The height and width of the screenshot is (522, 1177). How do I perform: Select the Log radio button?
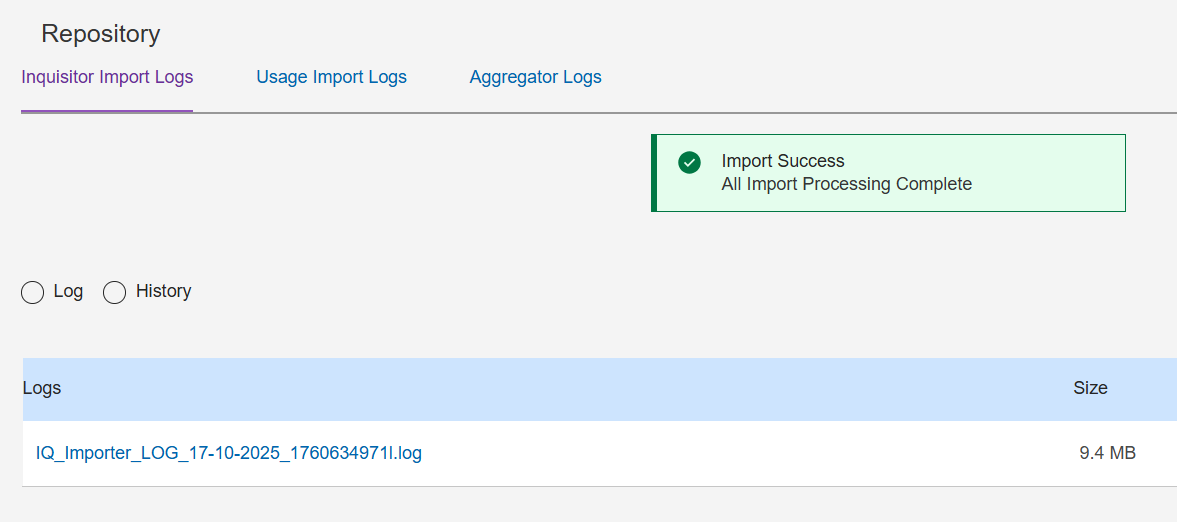point(32,292)
